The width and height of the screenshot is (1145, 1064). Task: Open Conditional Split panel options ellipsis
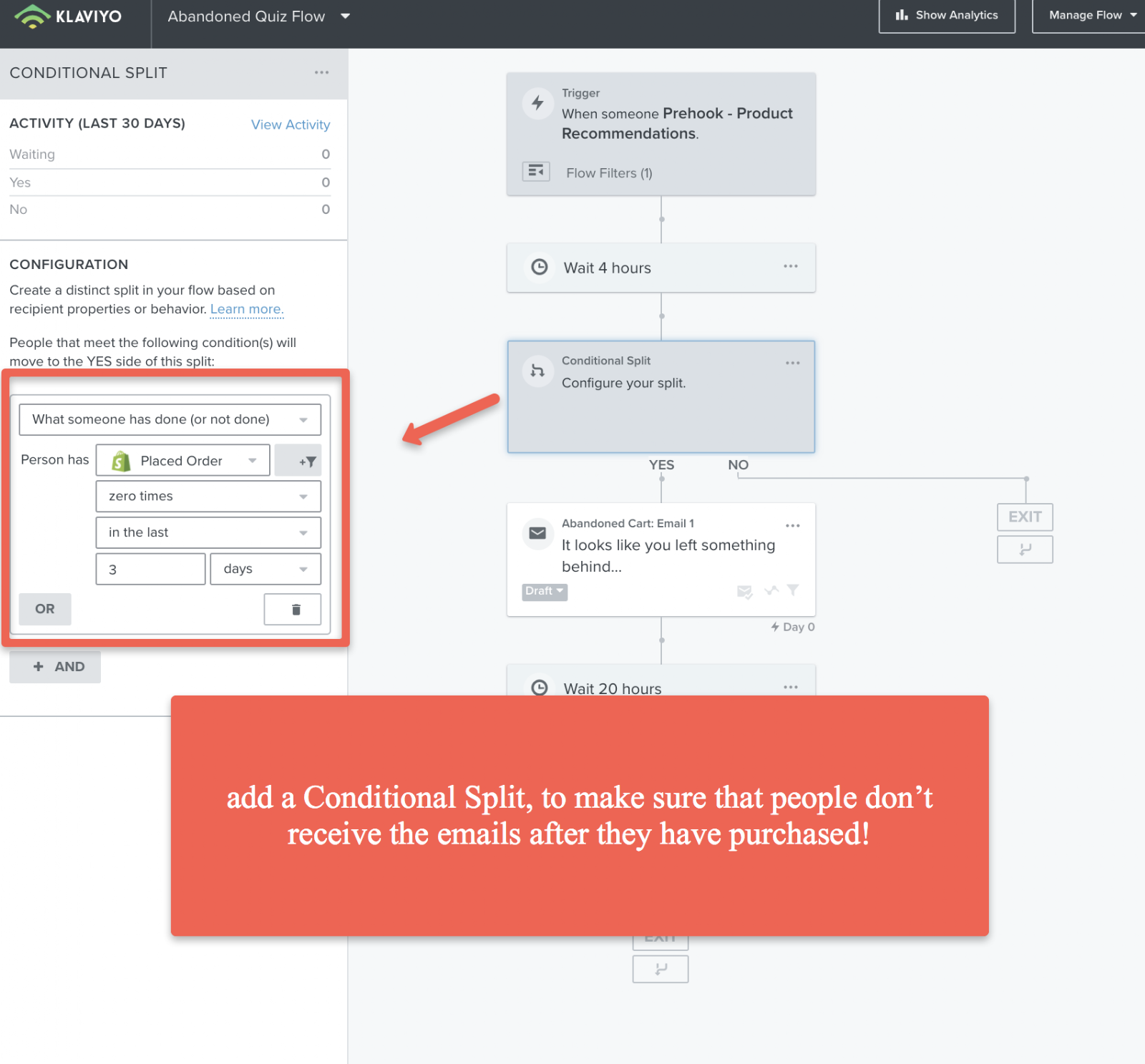(x=321, y=72)
